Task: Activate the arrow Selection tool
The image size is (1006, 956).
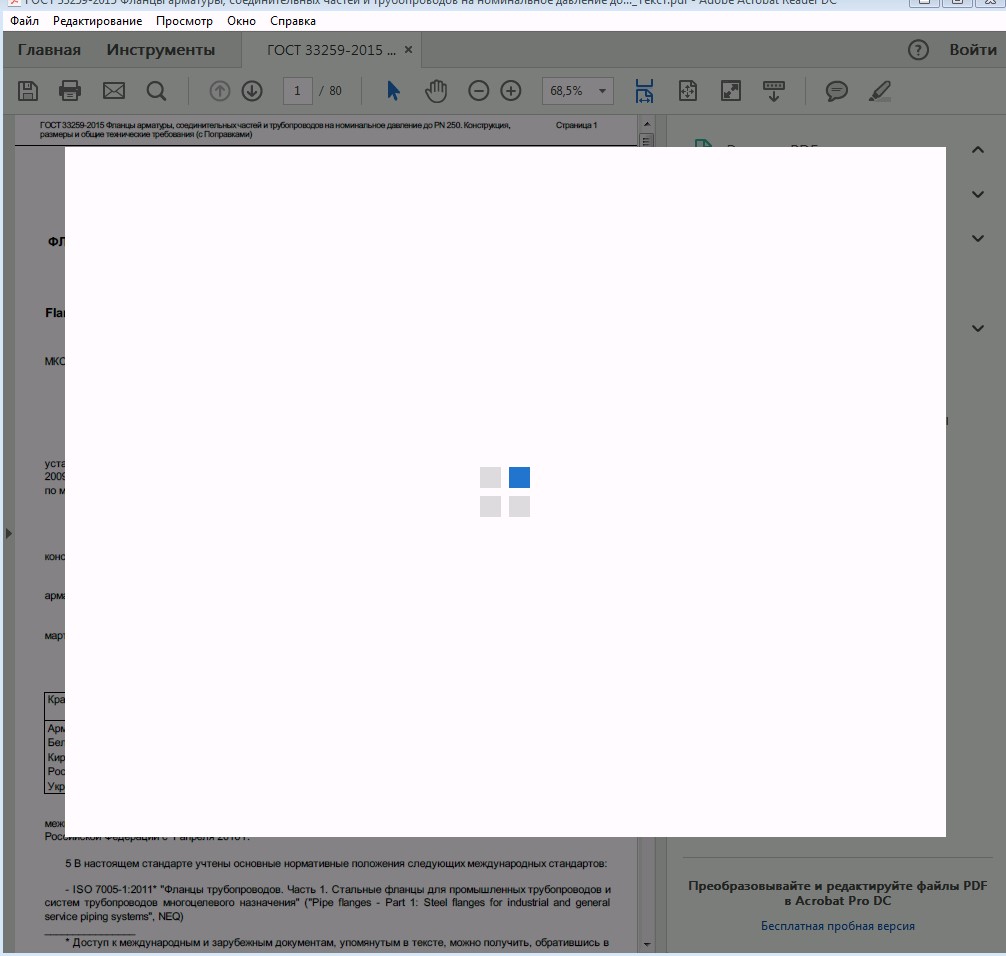Action: coord(393,91)
